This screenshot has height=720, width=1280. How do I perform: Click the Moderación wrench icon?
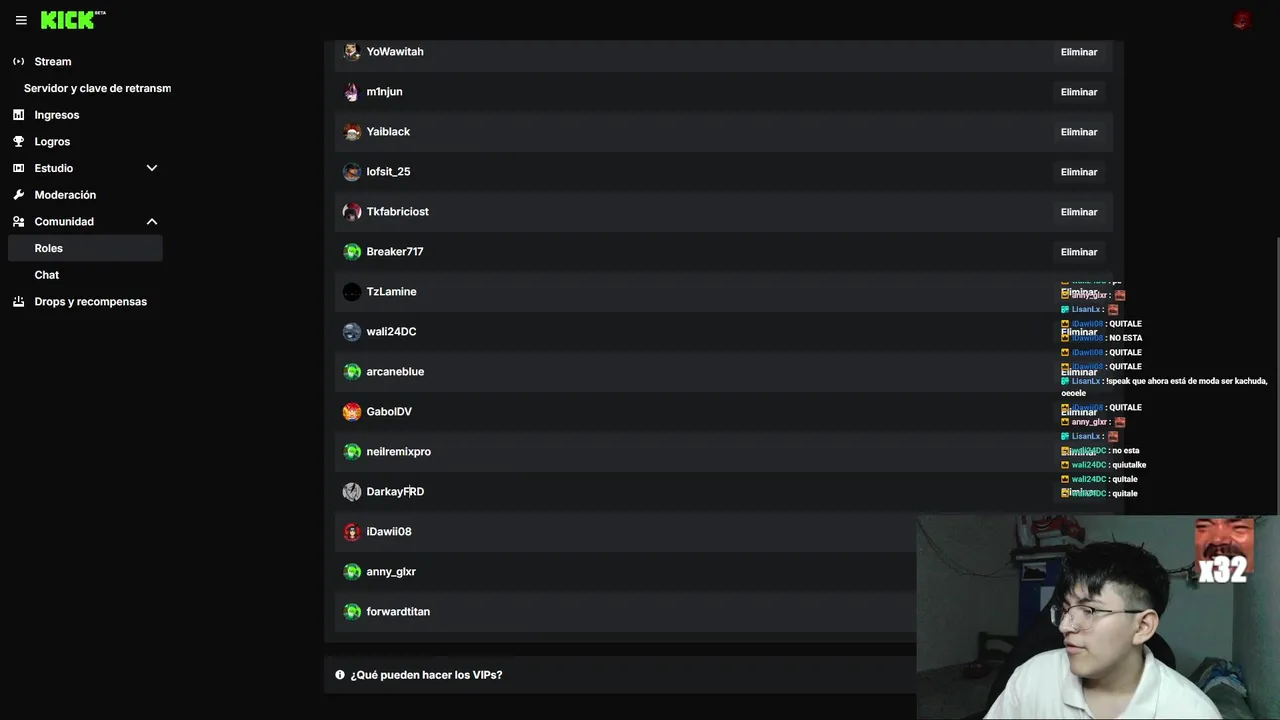click(x=18, y=195)
